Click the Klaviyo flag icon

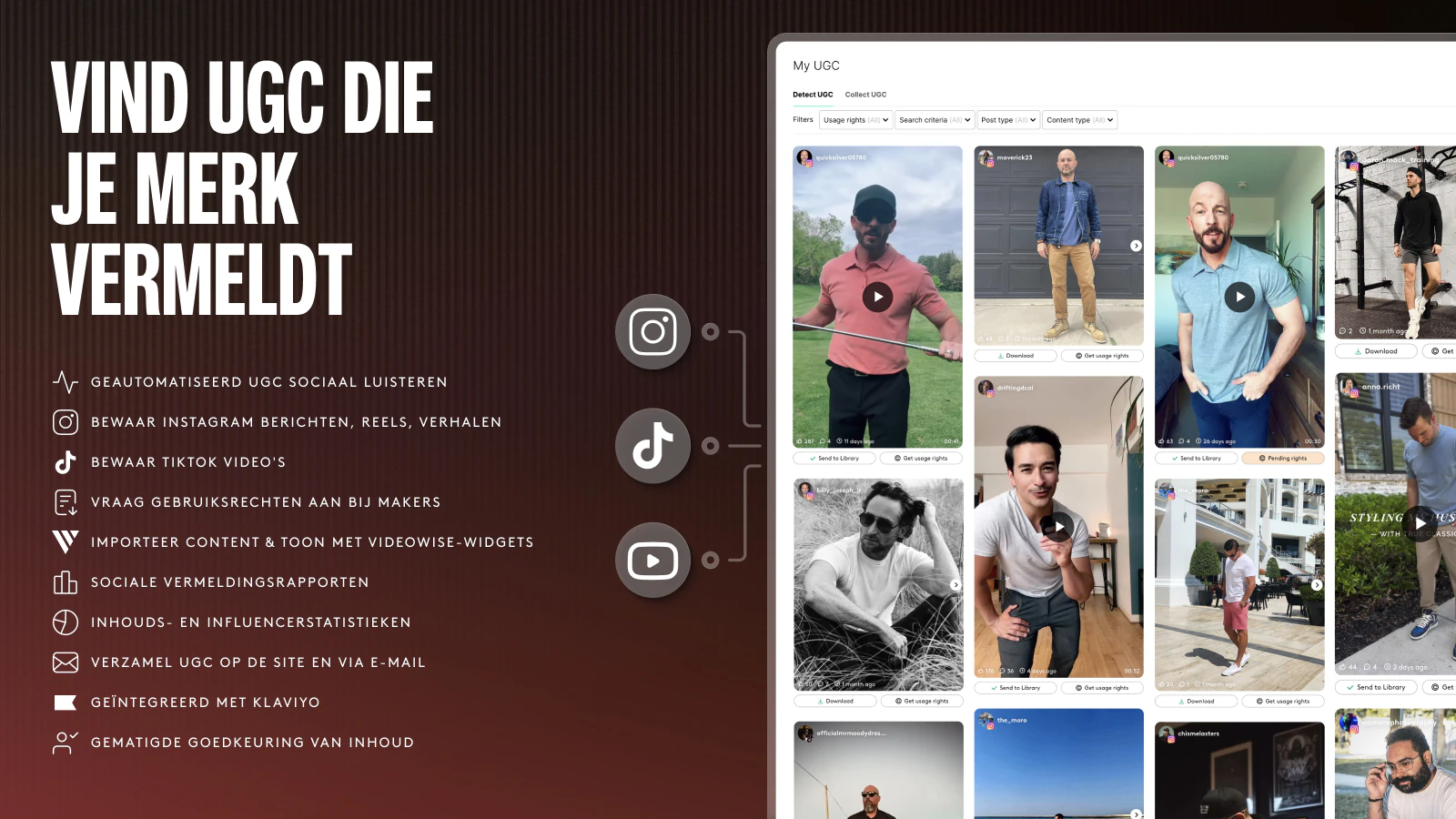[66, 703]
